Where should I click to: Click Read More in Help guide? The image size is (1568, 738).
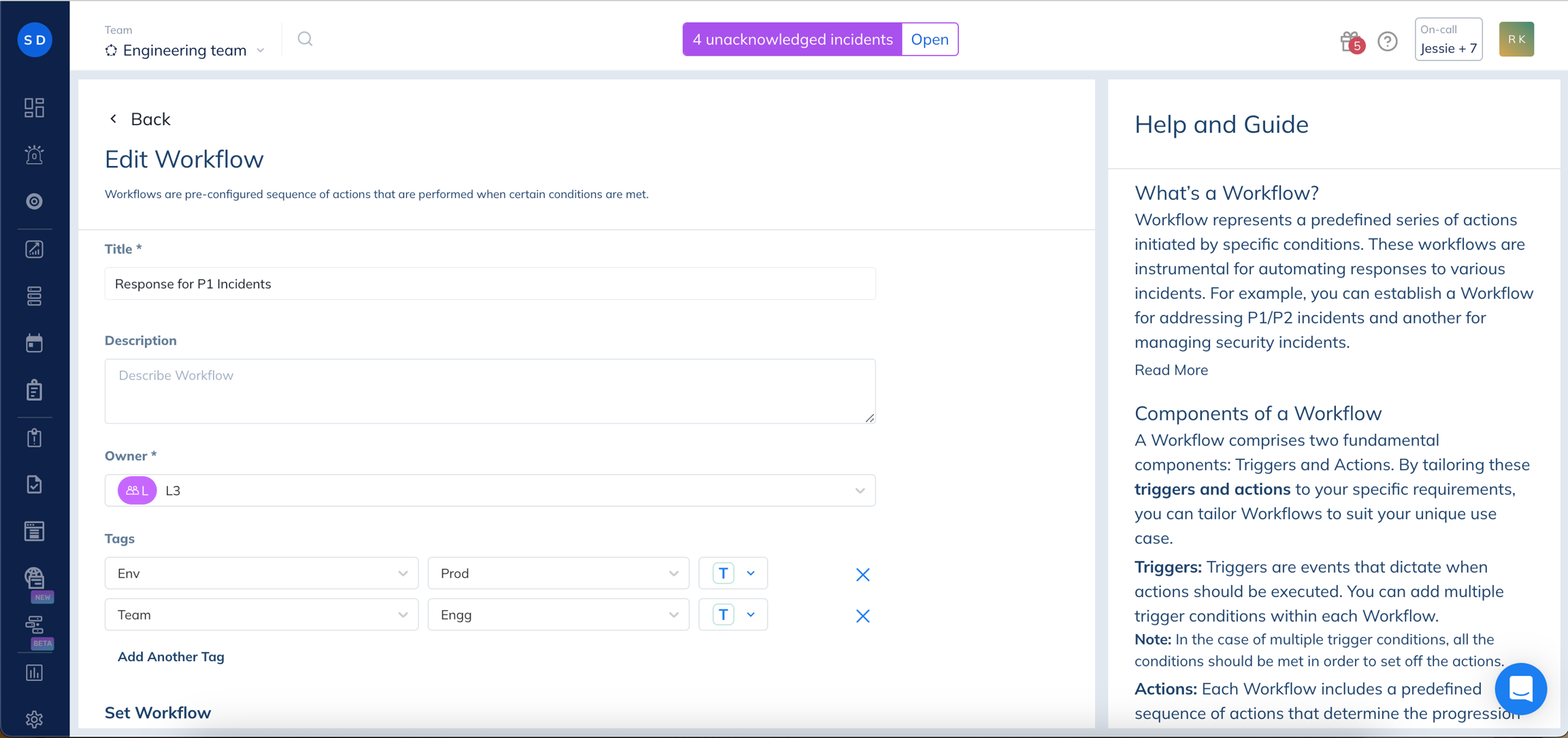coord(1171,370)
